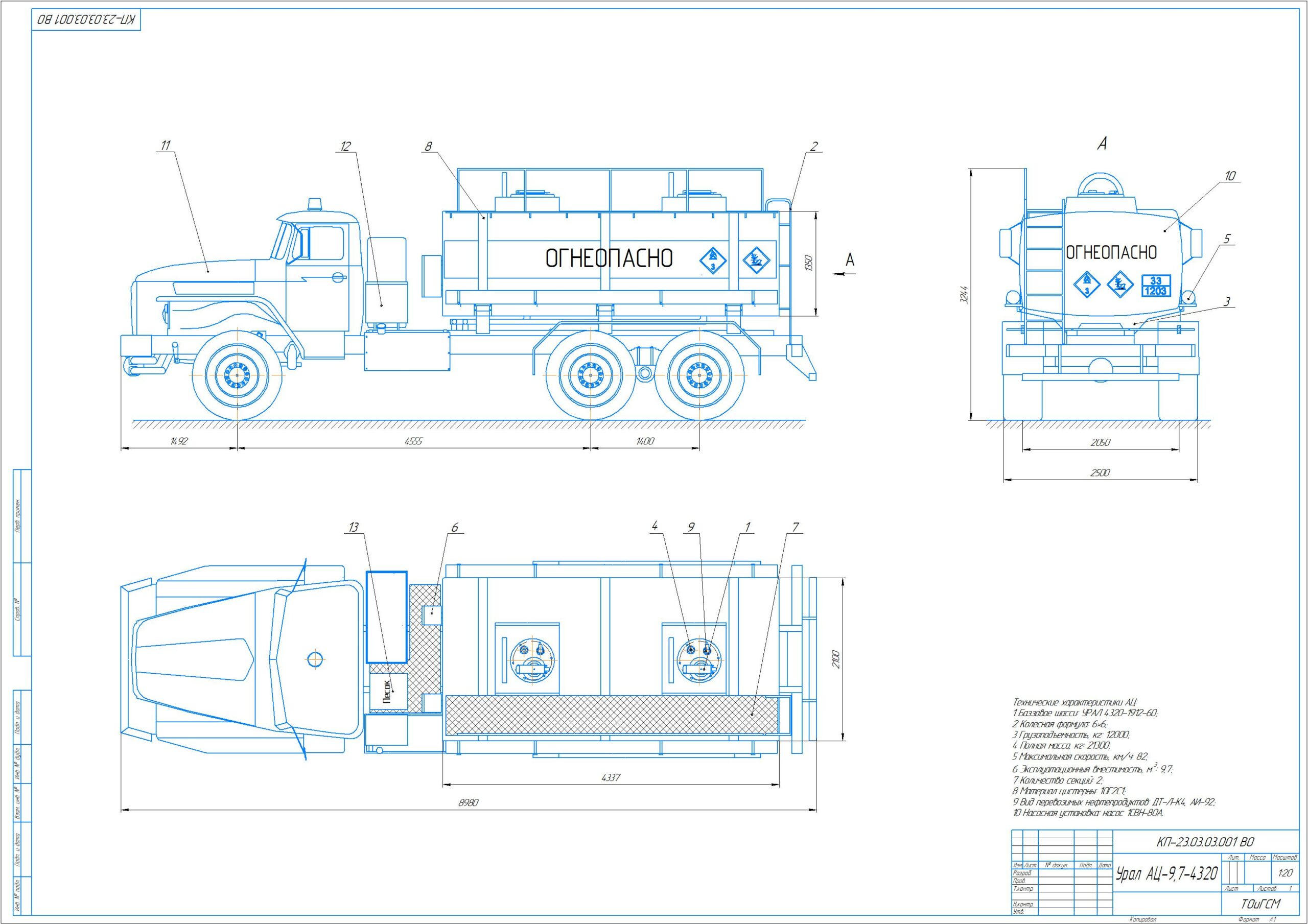The image size is (1308, 924).
Task: Select callout number 3 on rear view
Action: (x=1228, y=301)
